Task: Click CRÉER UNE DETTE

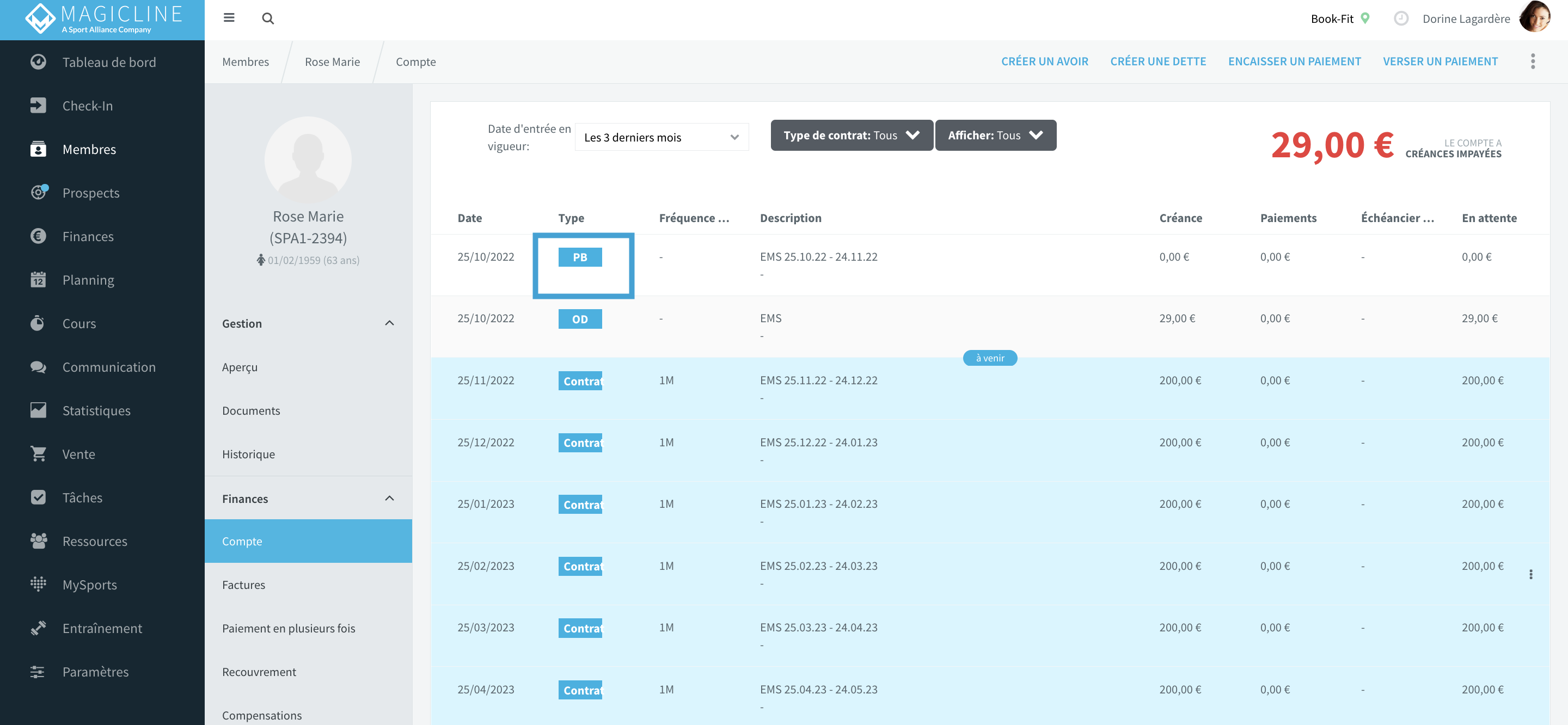Action: [1157, 62]
